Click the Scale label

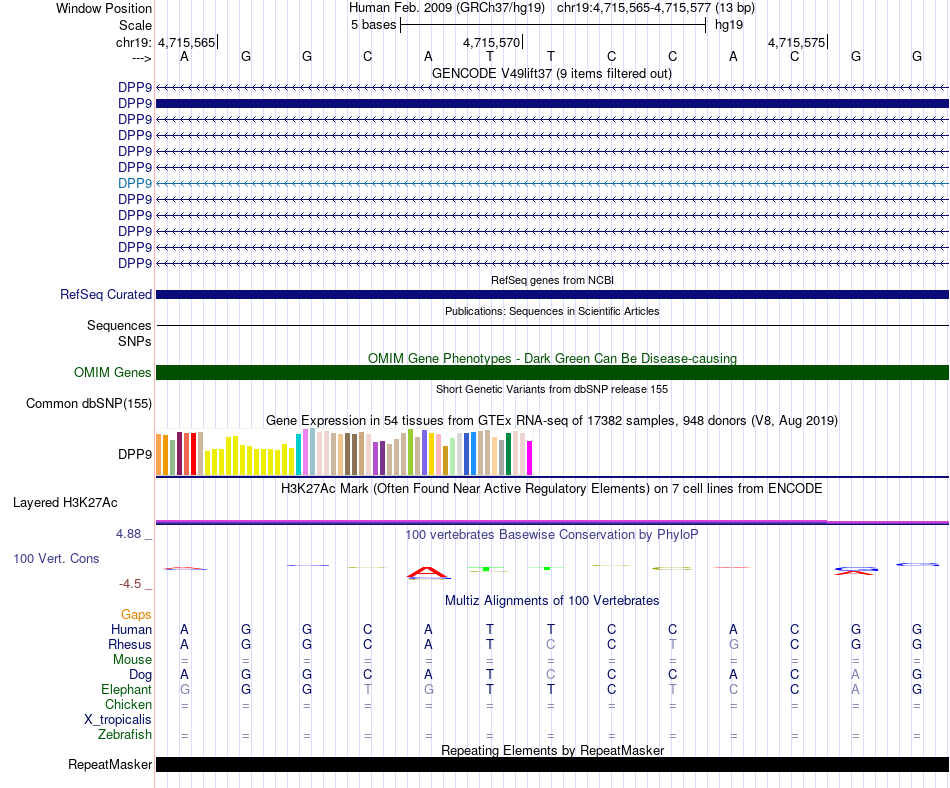(x=135, y=25)
